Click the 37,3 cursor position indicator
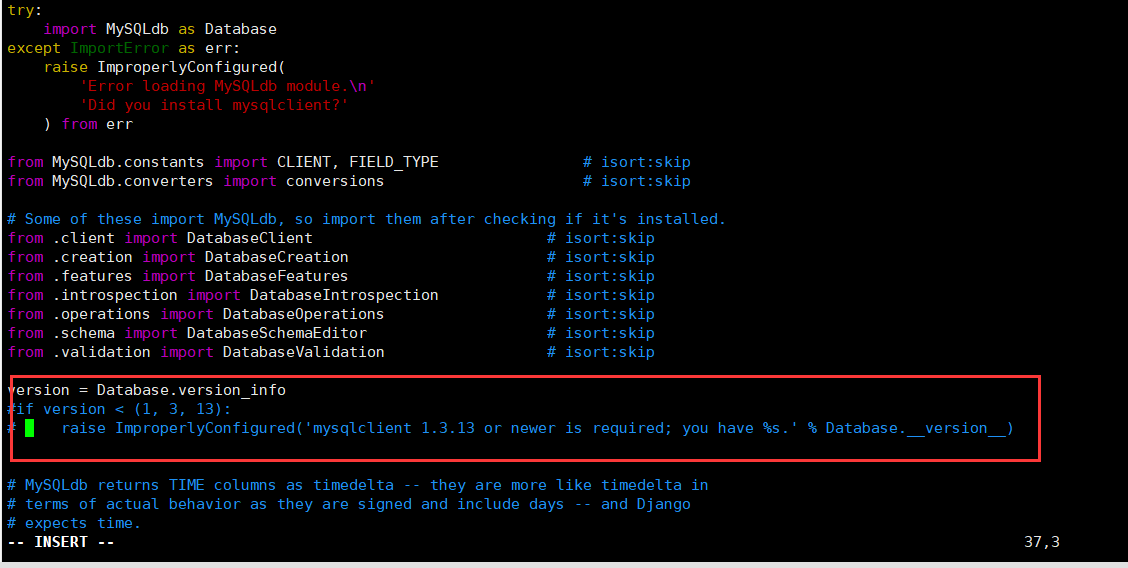The width and height of the screenshot is (1128, 568). pyautogui.click(x=1041, y=542)
